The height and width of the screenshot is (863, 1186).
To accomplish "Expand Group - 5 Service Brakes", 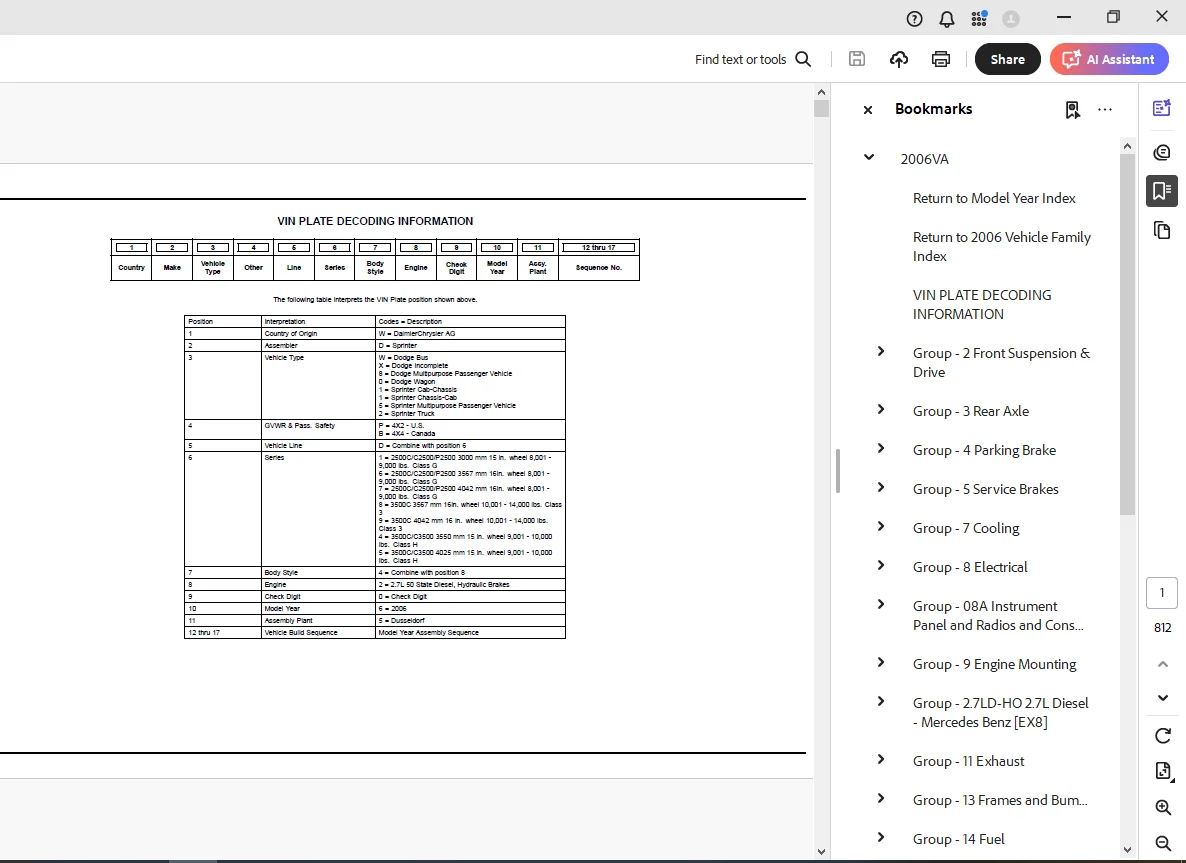I will 880,487.
